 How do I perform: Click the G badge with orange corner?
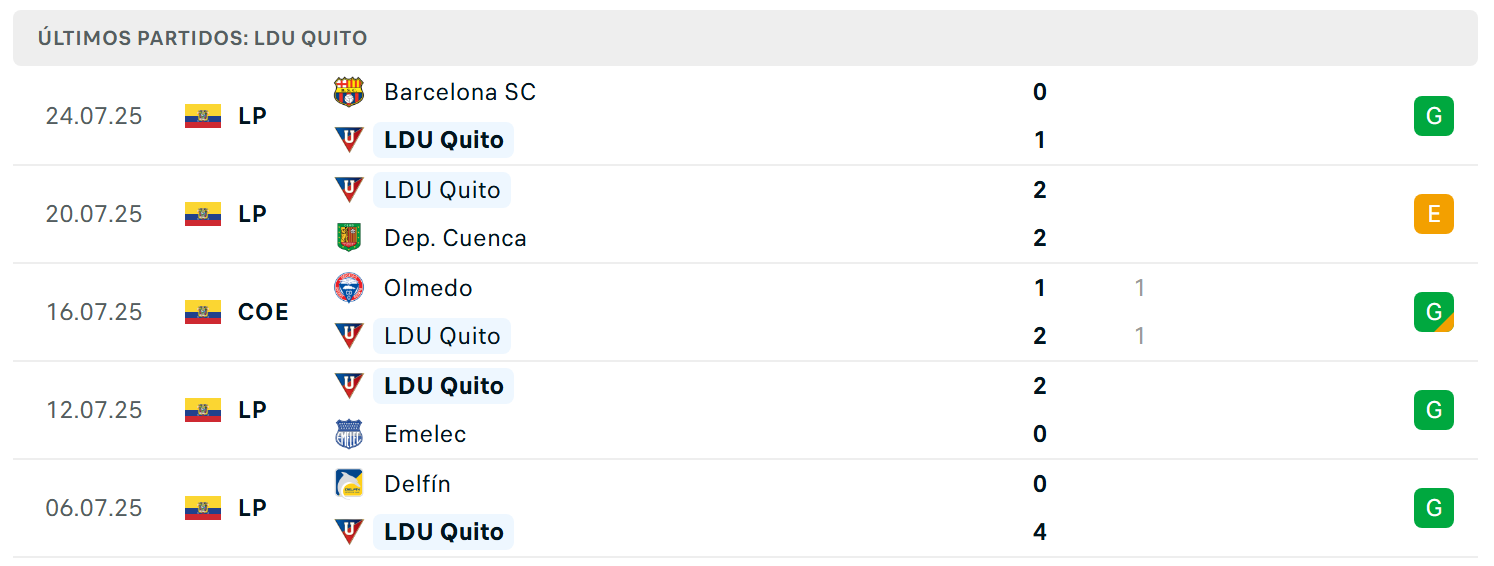click(x=1434, y=312)
